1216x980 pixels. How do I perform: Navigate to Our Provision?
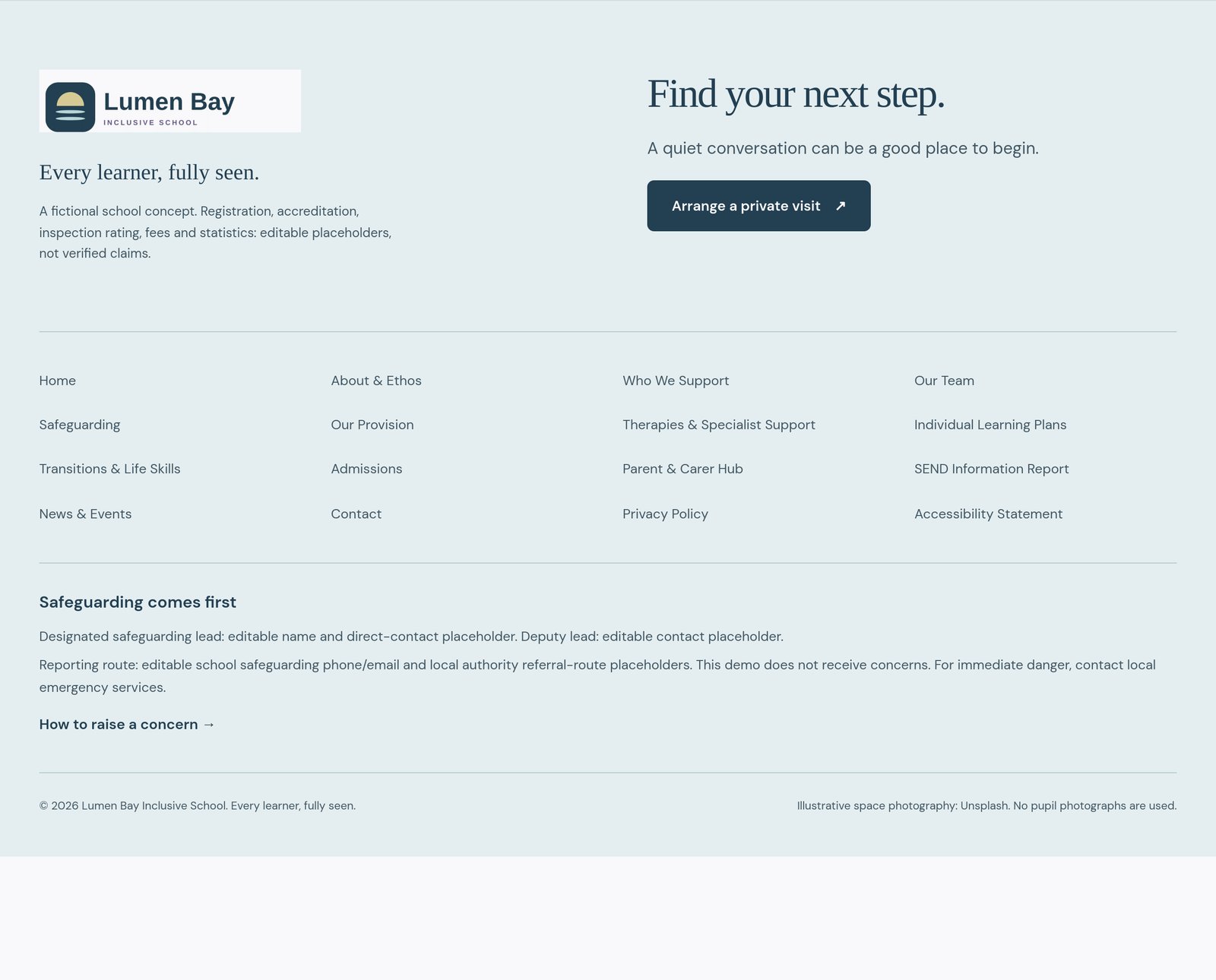coord(372,425)
